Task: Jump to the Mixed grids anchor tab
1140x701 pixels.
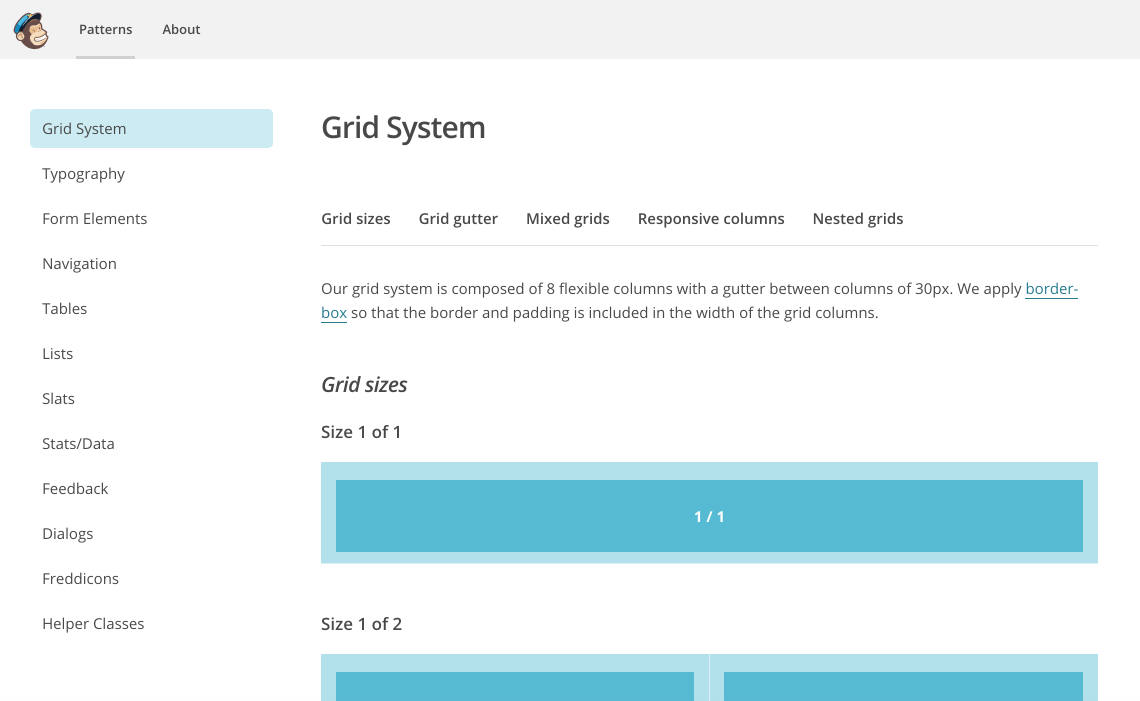Action: 568,219
